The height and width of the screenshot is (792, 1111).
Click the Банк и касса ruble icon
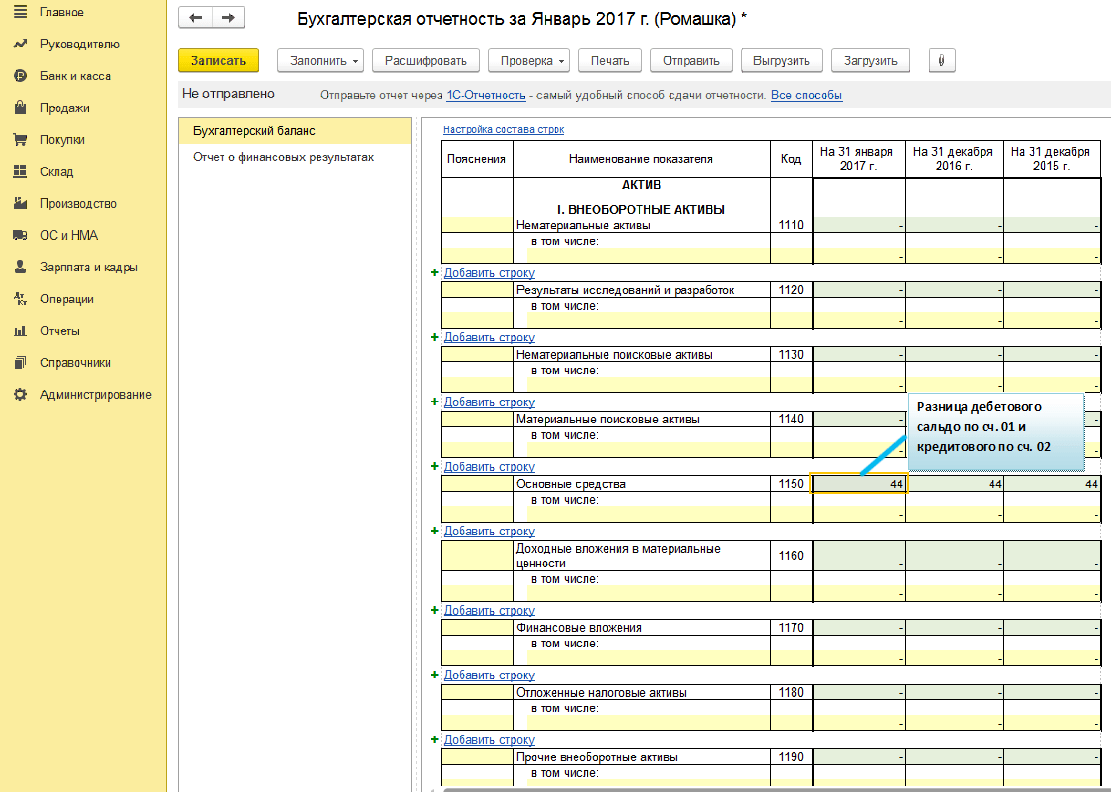(x=19, y=76)
